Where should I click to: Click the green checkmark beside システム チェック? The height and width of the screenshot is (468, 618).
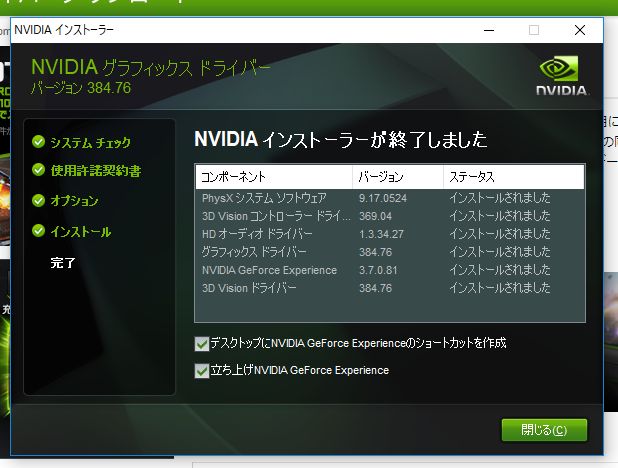[x=39, y=142]
